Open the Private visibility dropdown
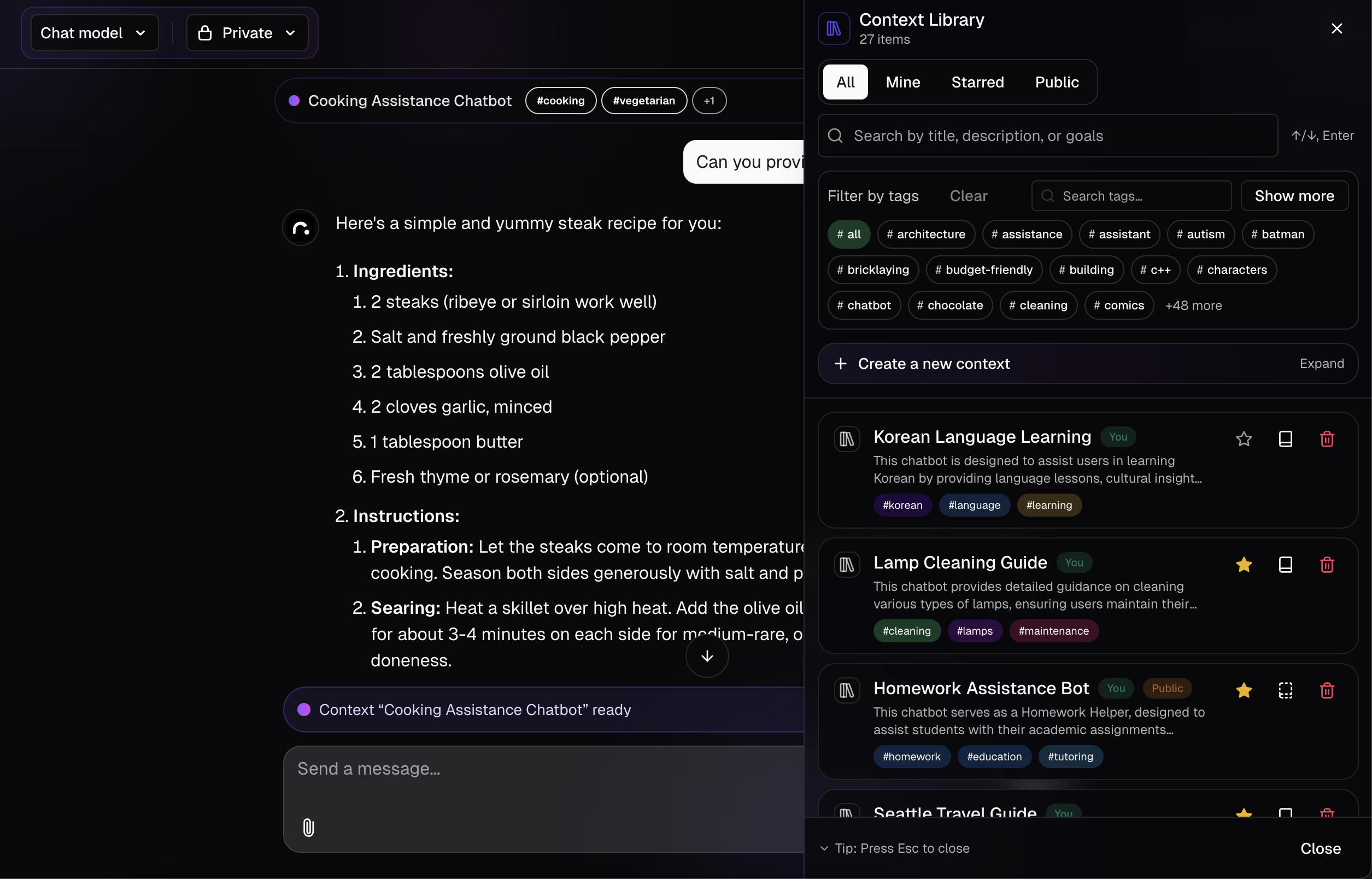Screen dimensions: 1372x879 point(247,33)
